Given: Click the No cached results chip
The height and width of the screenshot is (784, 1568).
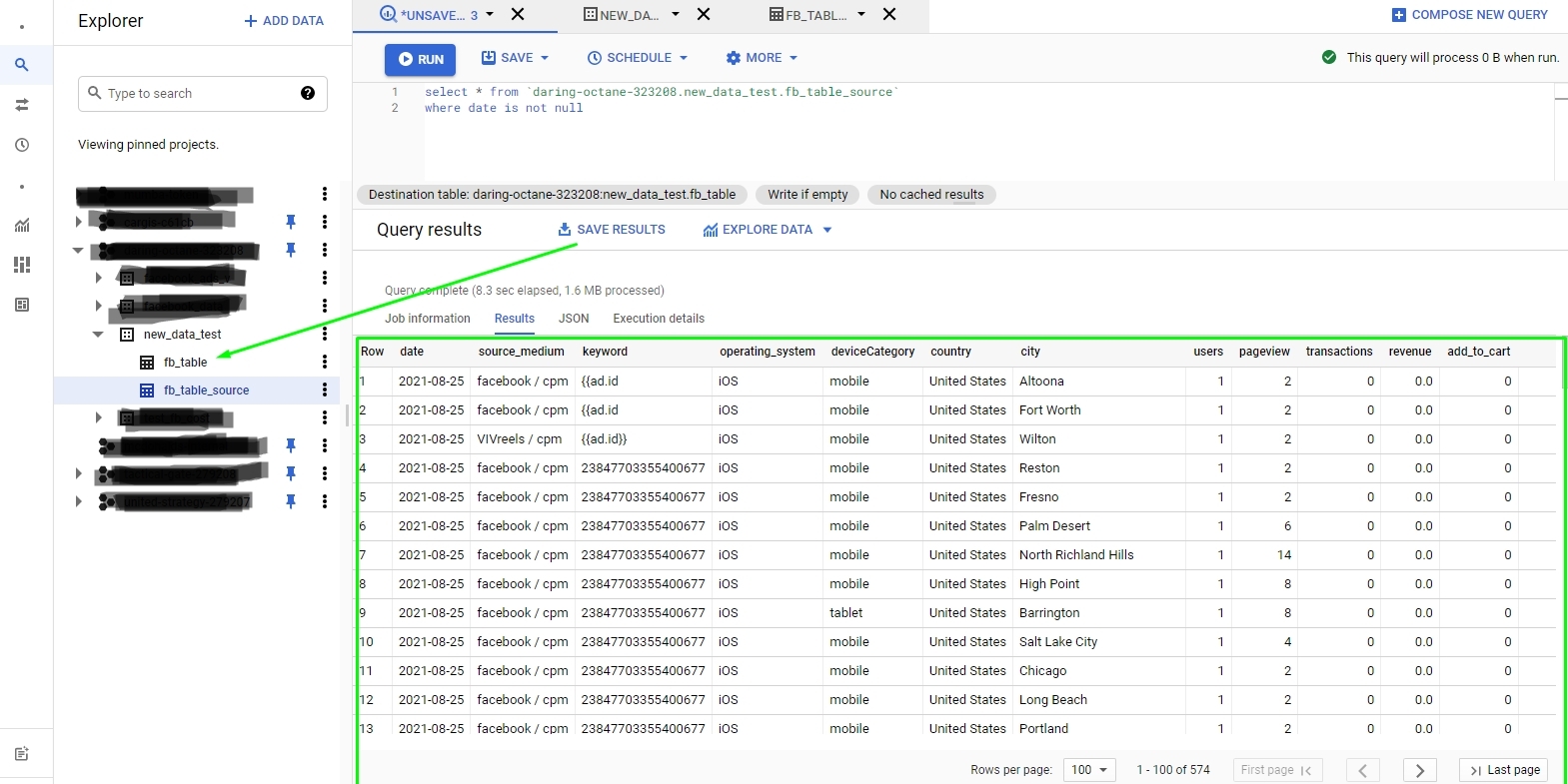Looking at the screenshot, I should click(x=931, y=195).
